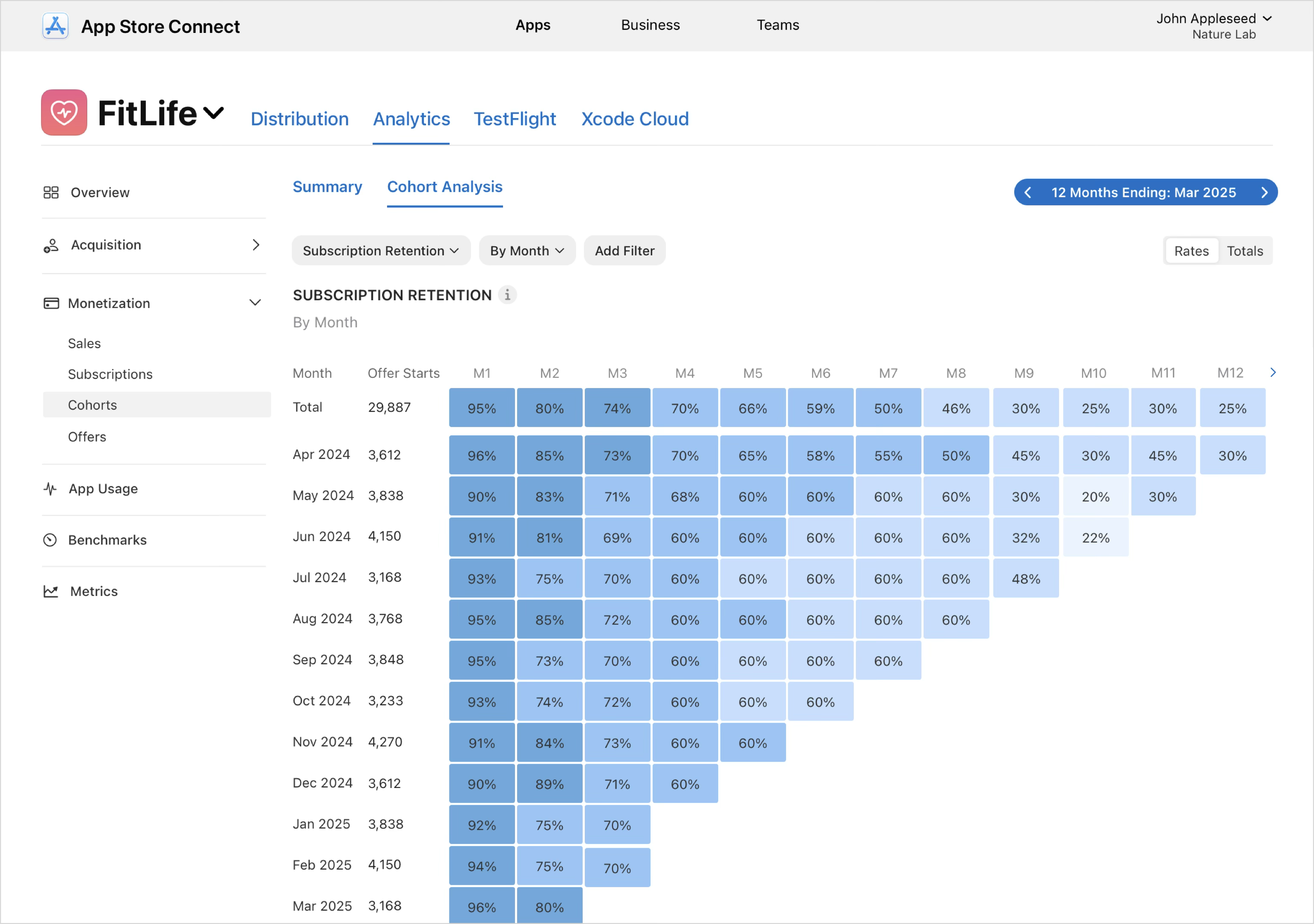The image size is (1314, 924).
Task: Collapse the Monetization sidebar section
Action: [255, 303]
